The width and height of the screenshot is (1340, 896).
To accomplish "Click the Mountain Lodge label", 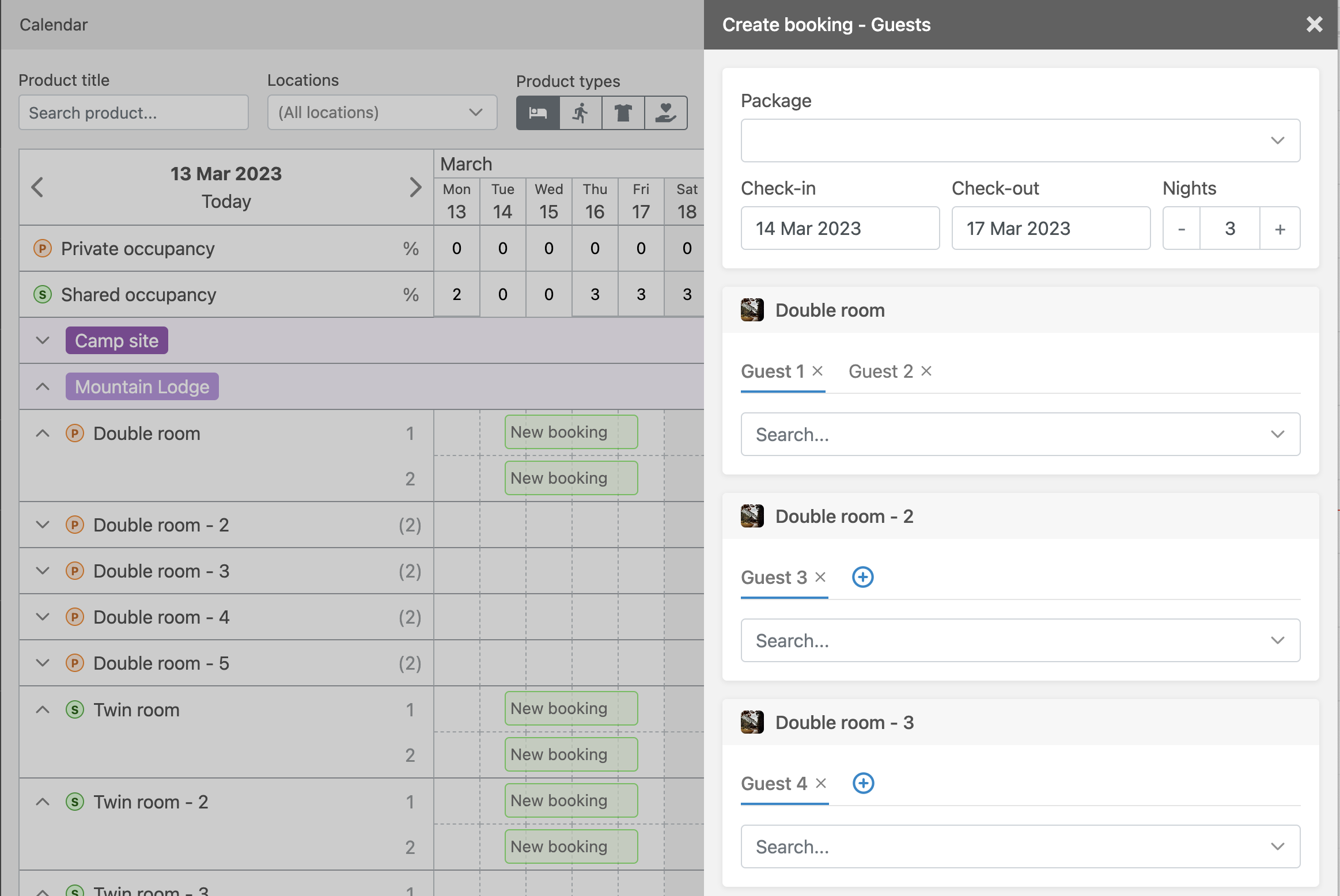I will [142, 386].
